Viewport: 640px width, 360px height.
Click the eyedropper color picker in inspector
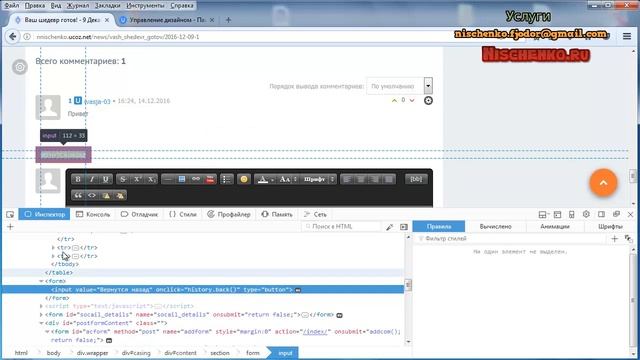pos(390,227)
